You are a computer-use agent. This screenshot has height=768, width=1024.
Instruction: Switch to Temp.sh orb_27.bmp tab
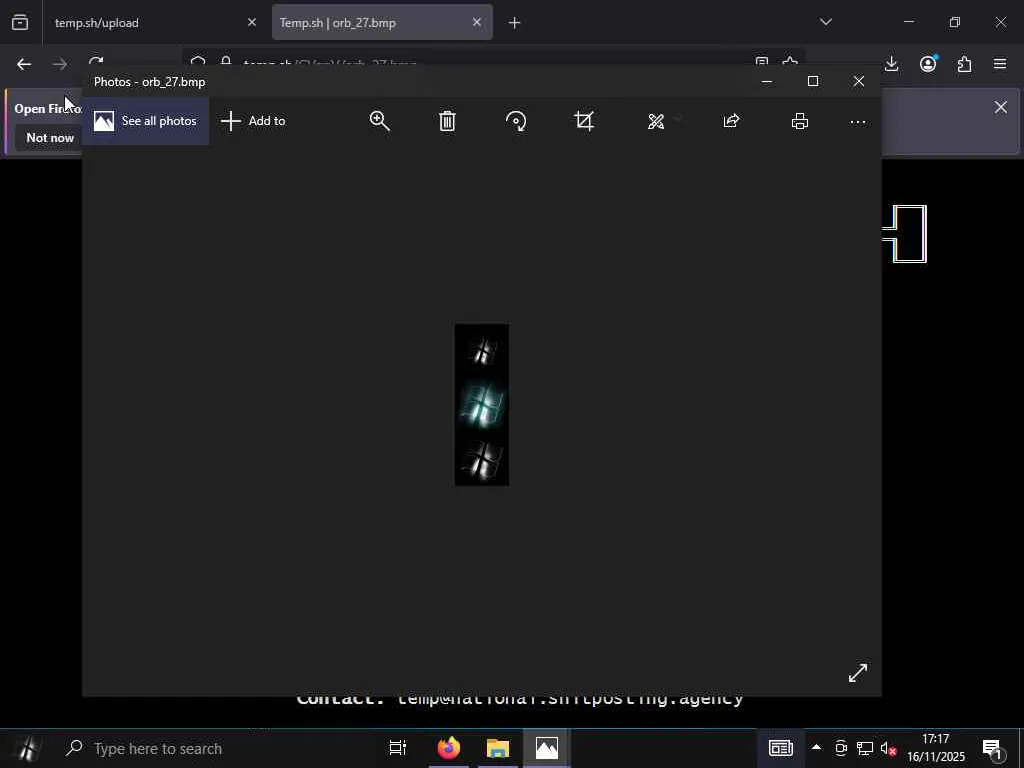[370, 23]
